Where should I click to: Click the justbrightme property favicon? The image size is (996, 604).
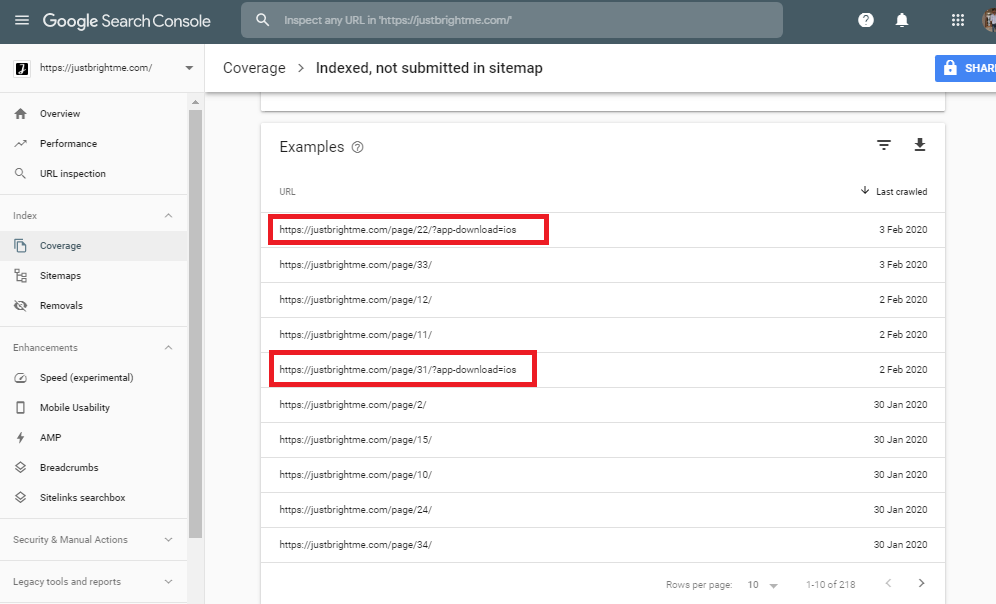pyautogui.click(x=22, y=68)
